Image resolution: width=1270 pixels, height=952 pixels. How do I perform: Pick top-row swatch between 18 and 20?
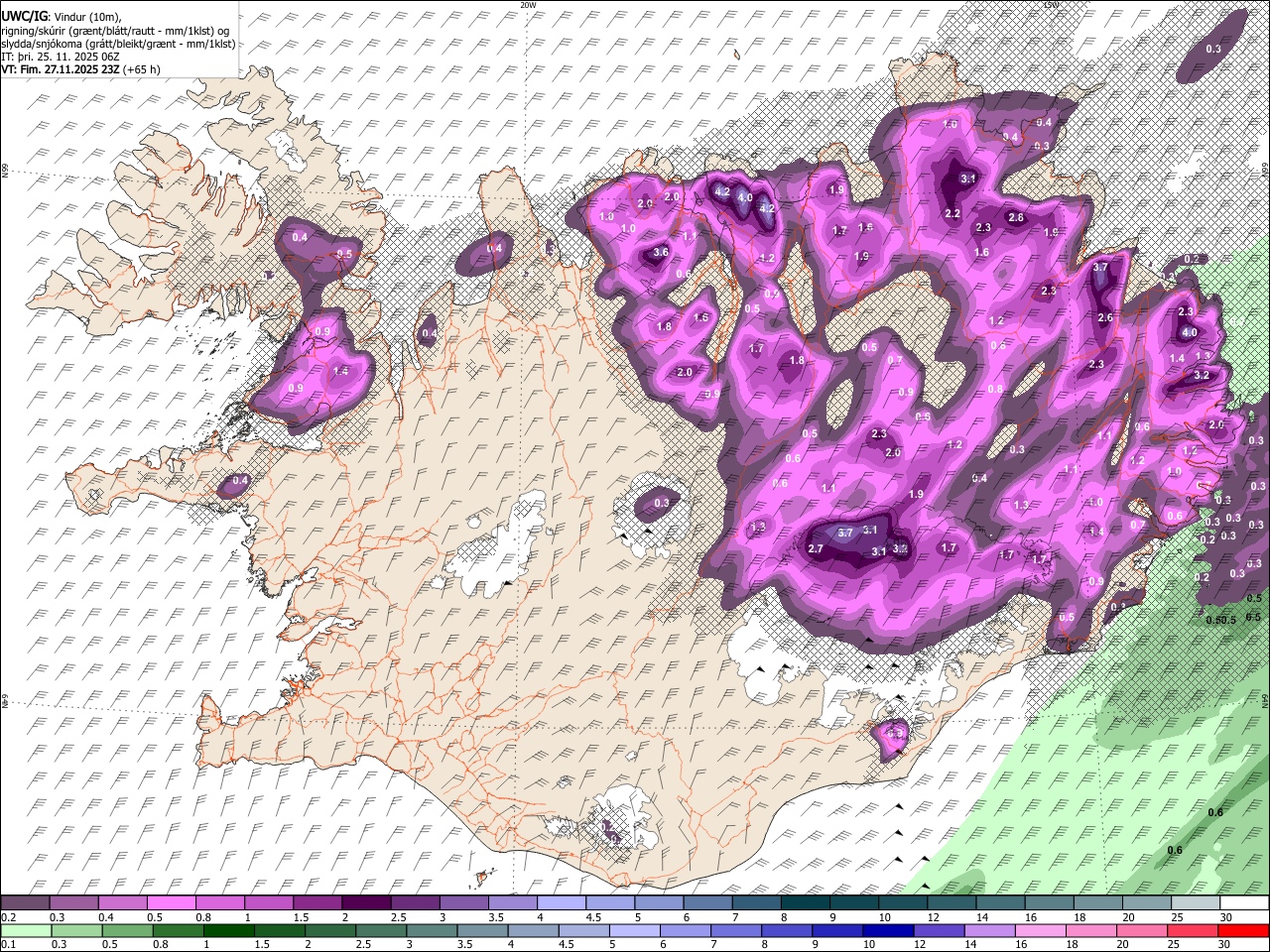click(1097, 902)
